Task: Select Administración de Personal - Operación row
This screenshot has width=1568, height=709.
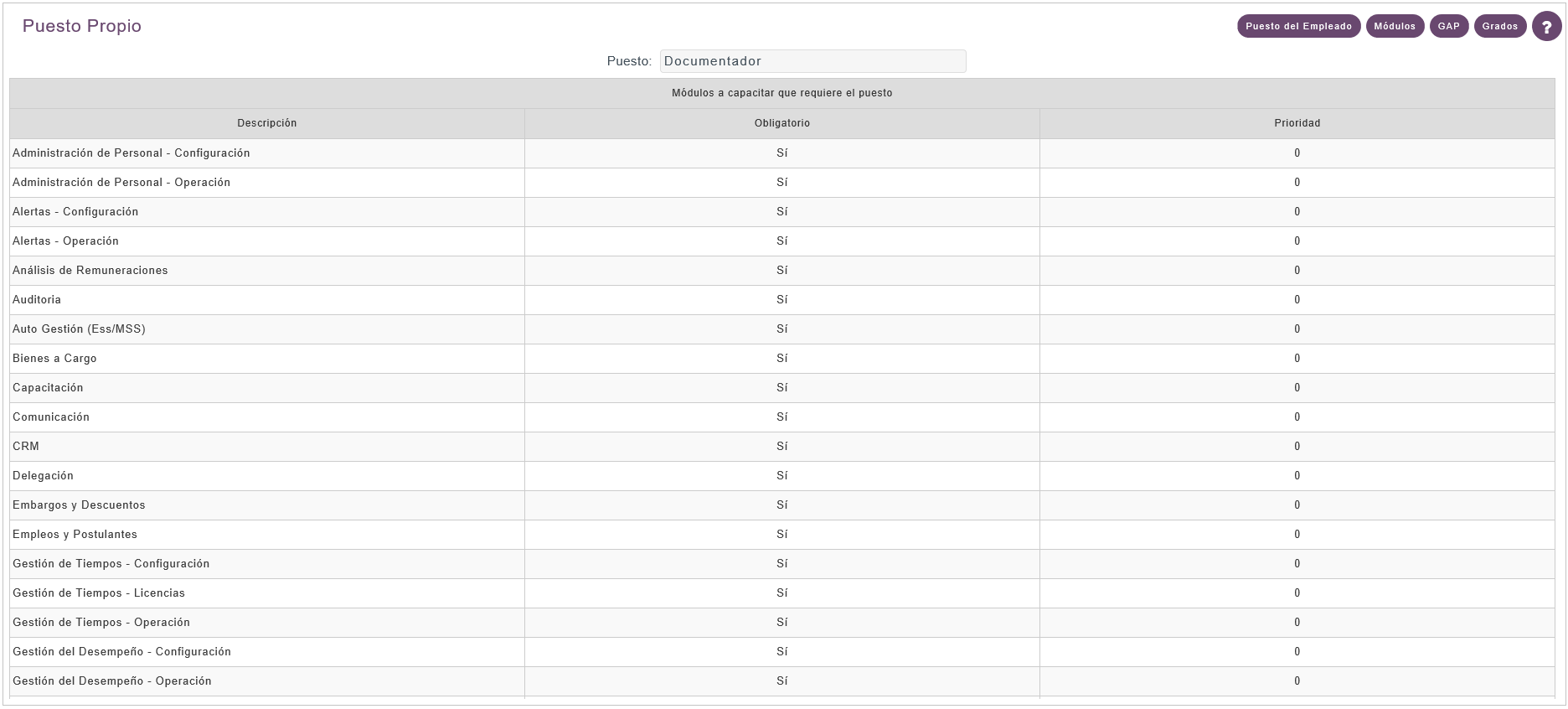Action: coord(782,183)
